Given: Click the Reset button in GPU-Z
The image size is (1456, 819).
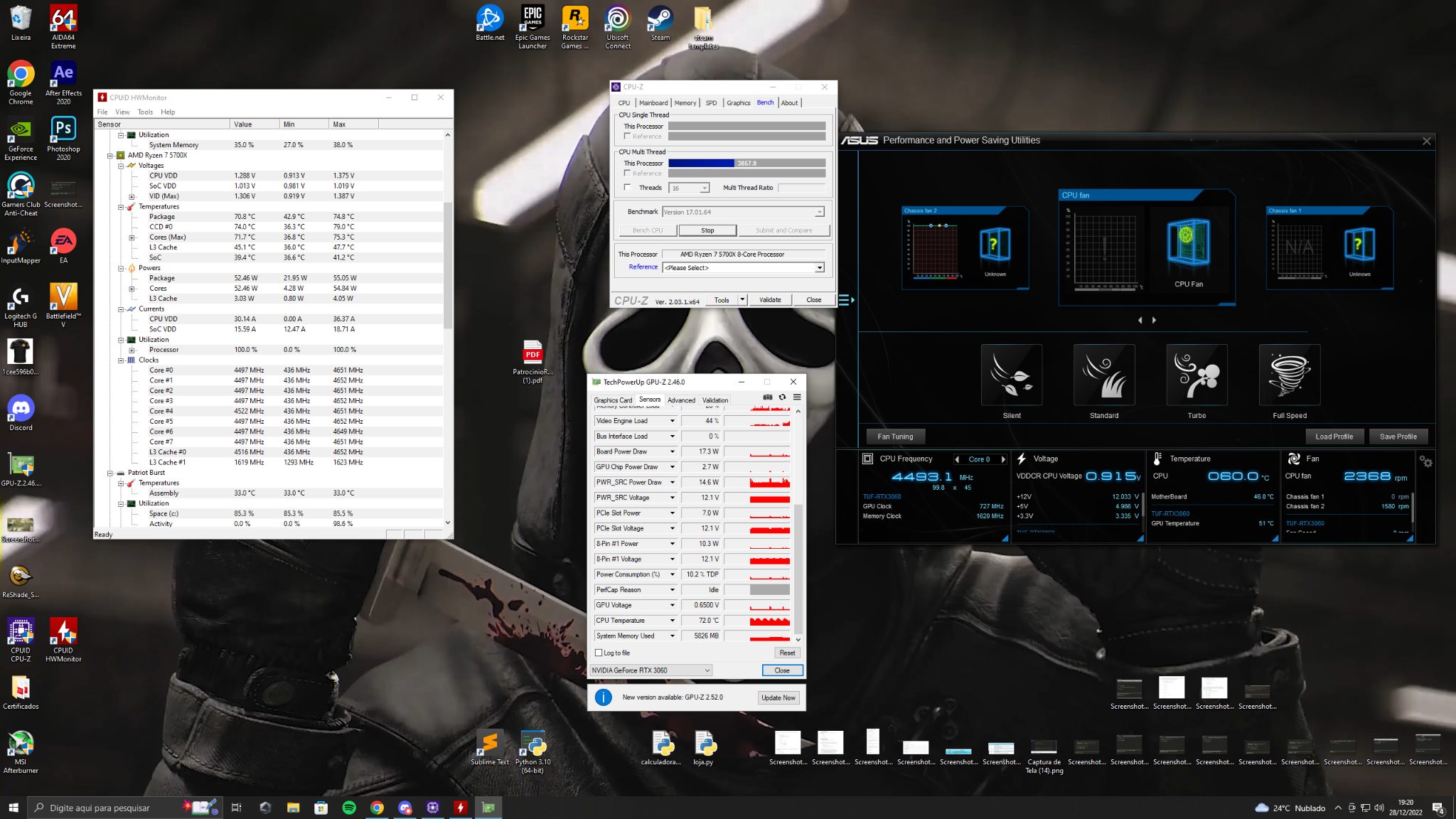Looking at the screenshot, I should (x=787, y=653).
